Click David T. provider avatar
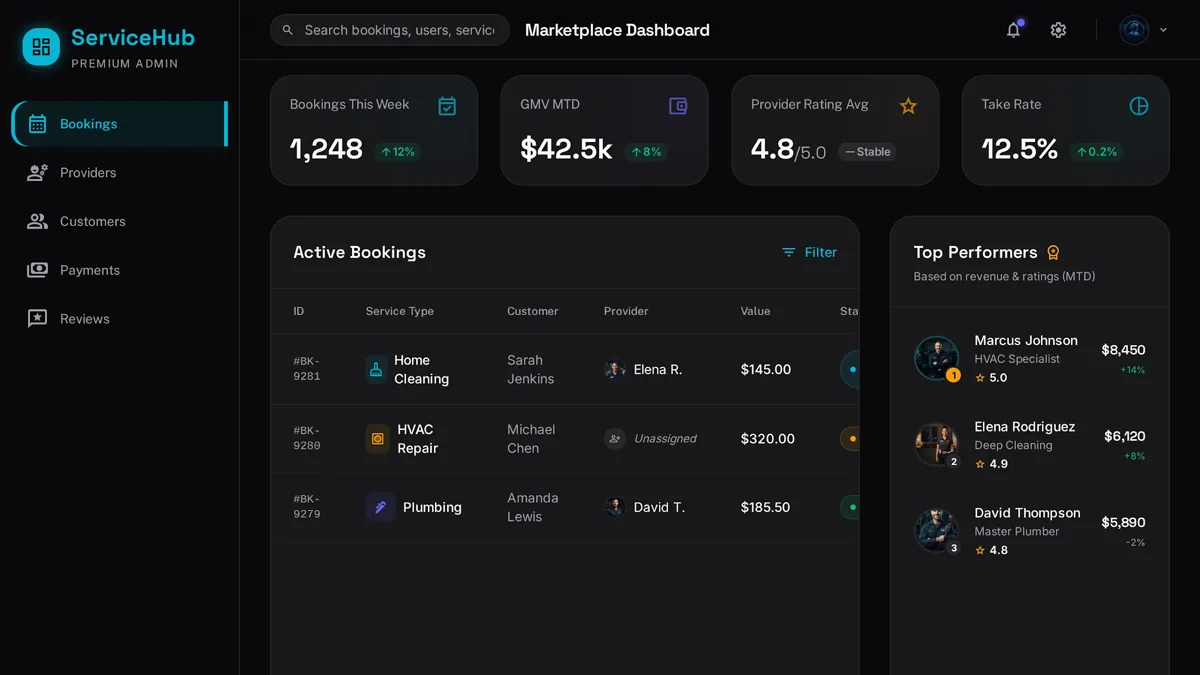Viewport: 1200px width, 675px height. (x=615, y=507)
